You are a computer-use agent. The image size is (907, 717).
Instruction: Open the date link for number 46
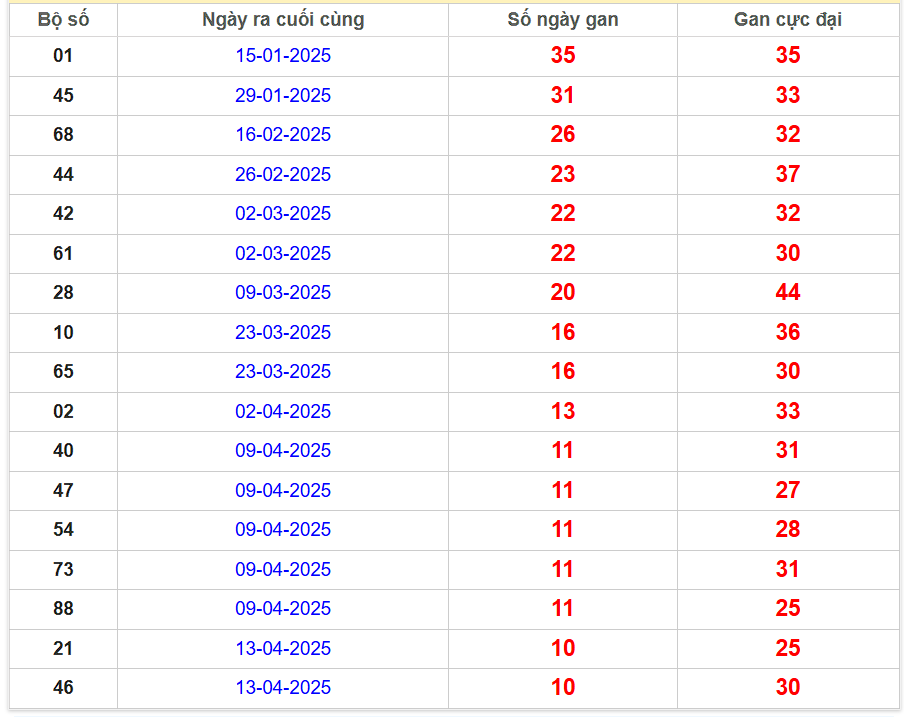click(283, 688)
